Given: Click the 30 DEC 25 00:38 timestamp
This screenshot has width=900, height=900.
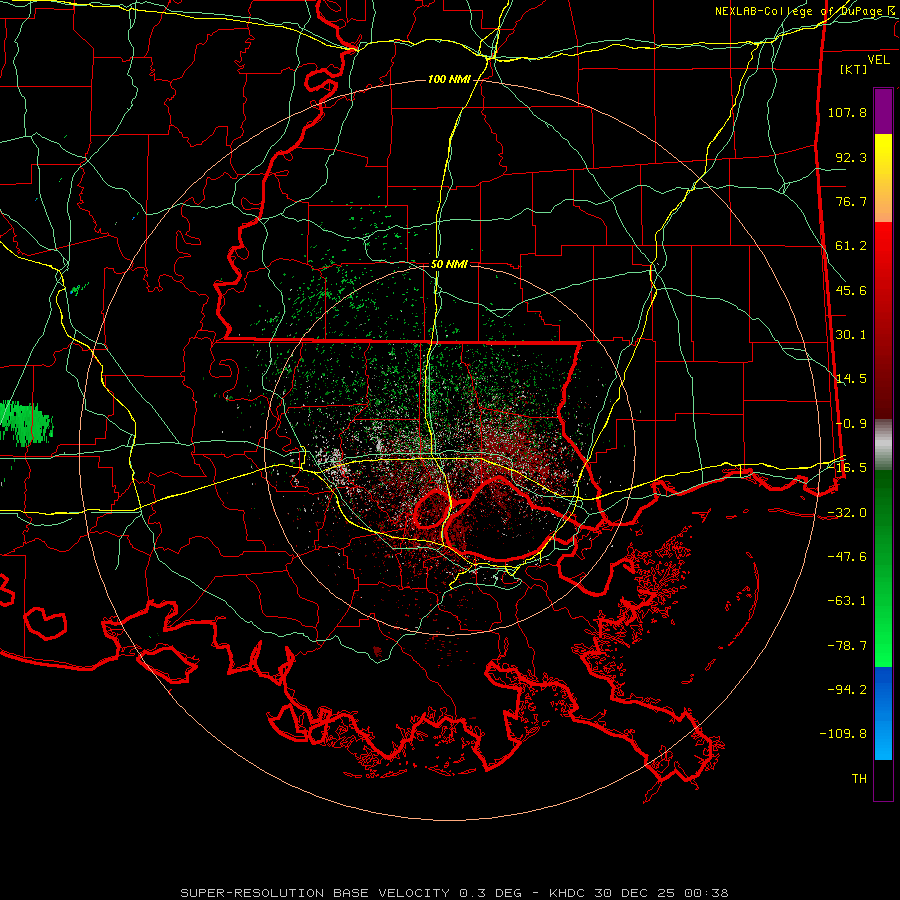Looking at the screenshot, I should [661, 893].
